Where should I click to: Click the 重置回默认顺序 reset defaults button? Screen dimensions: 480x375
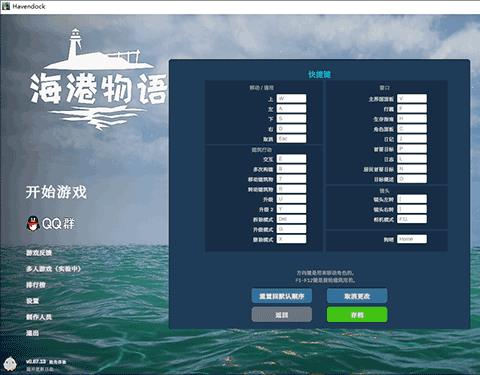click(x=282, y=296)
